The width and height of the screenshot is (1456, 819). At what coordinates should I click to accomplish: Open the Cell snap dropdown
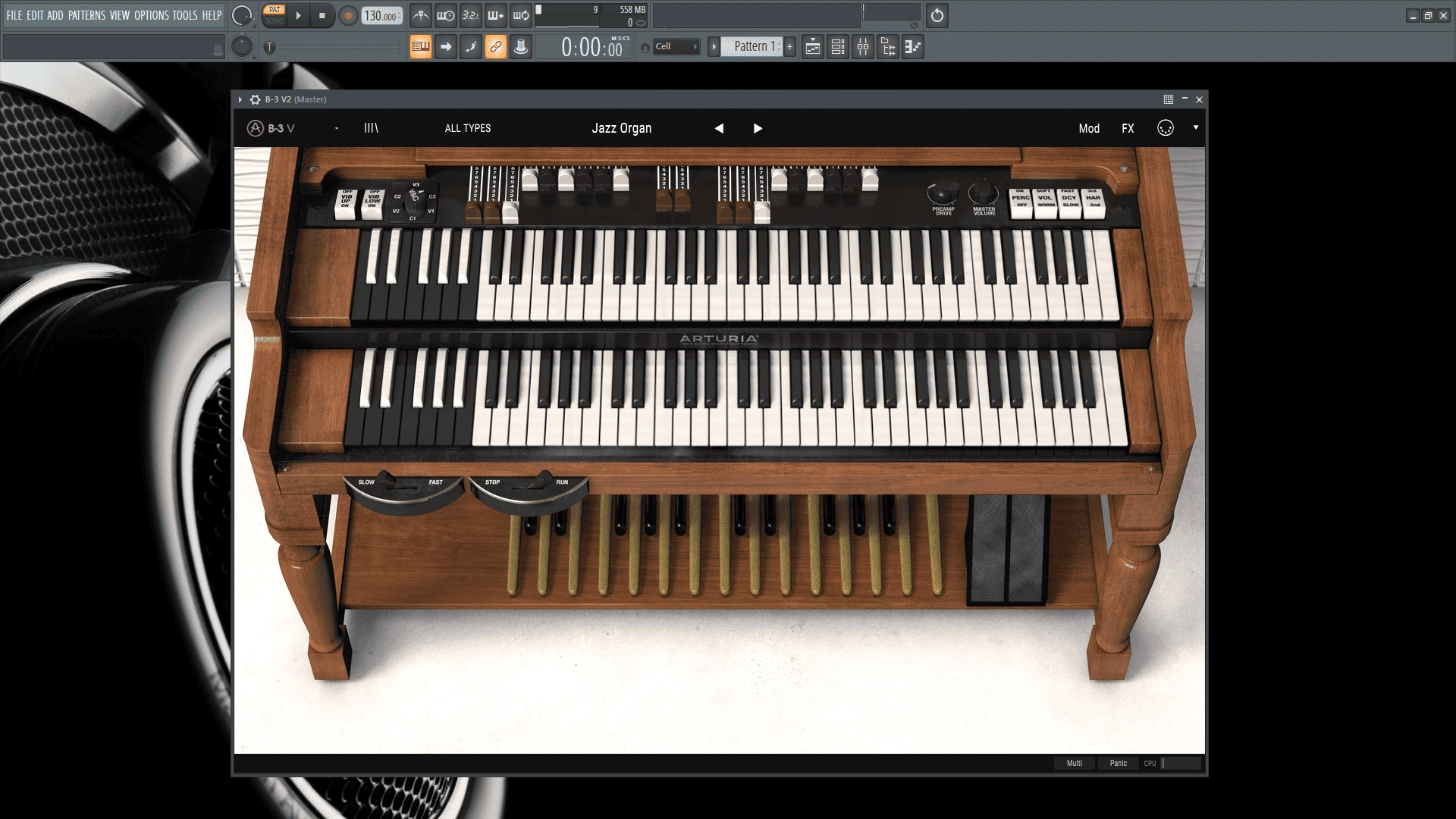[676, 47]
